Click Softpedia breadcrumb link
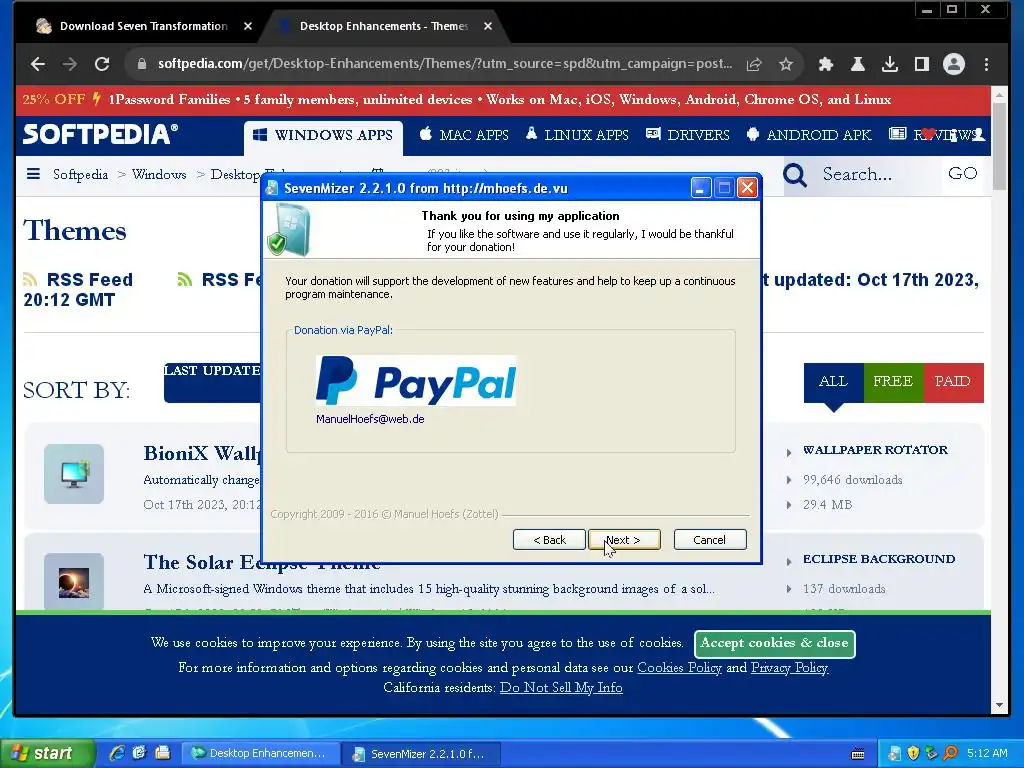Screen dimensions: 1024x768 click(80, 174)
